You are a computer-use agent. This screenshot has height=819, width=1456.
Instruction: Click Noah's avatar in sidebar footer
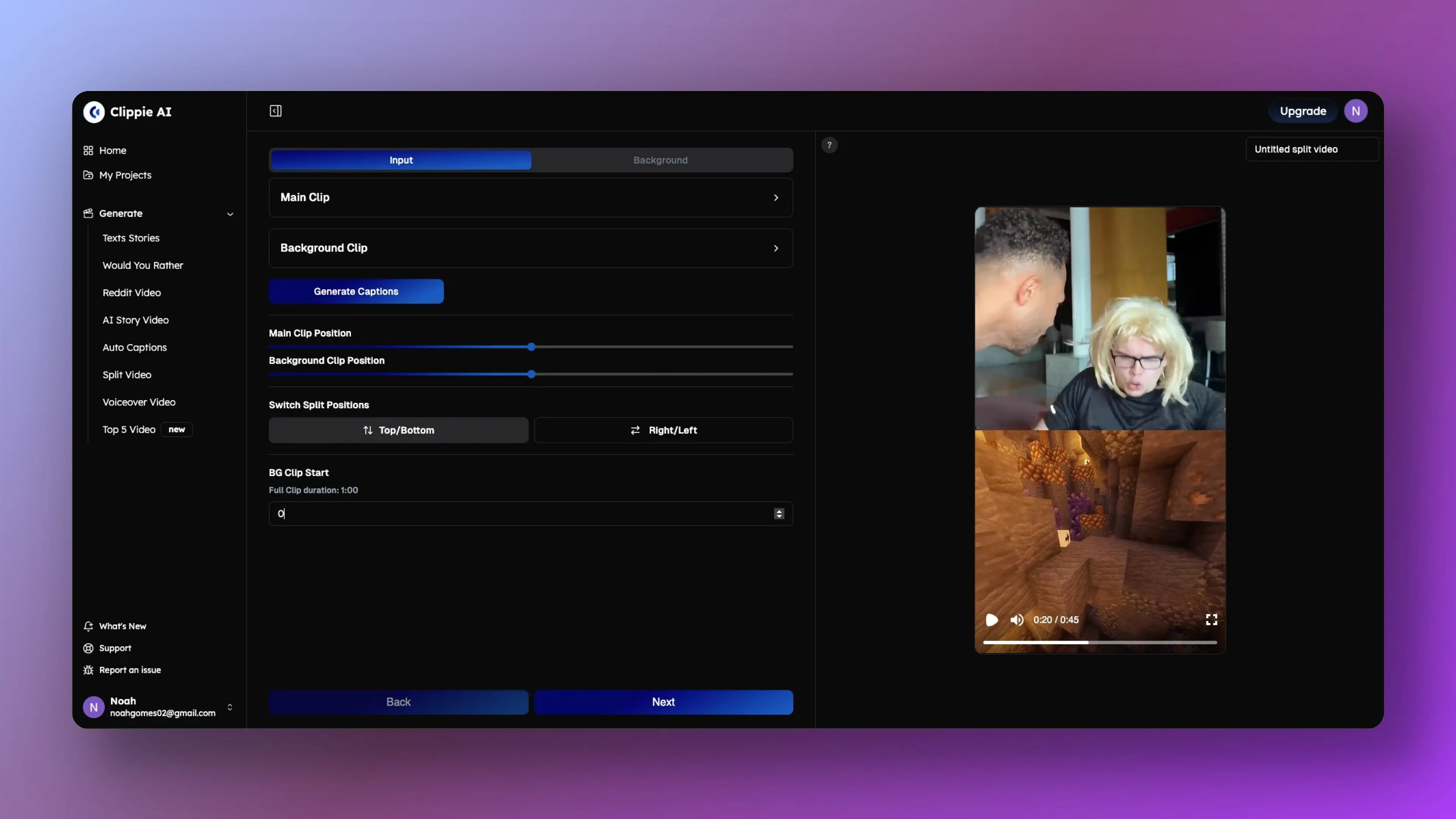(94, 707)
